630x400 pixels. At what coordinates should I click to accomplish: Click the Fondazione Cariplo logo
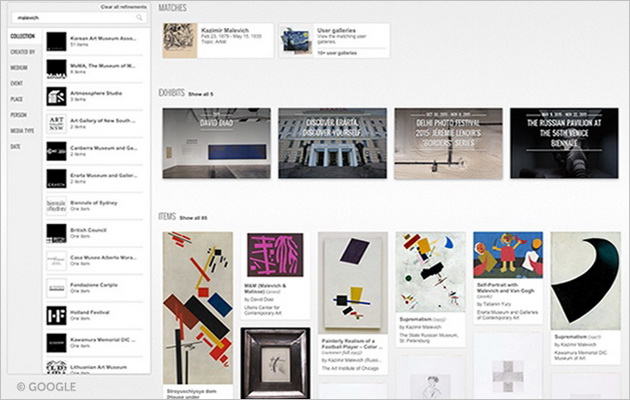[56, 288]
